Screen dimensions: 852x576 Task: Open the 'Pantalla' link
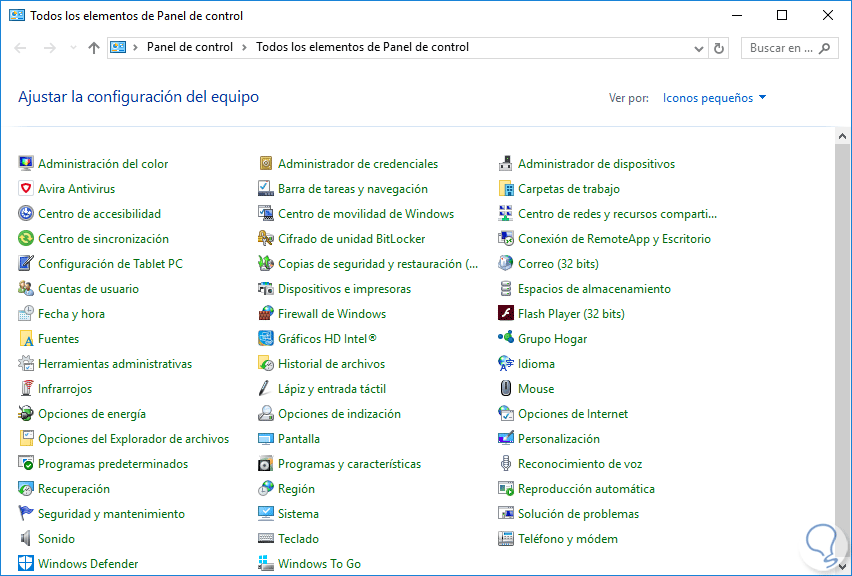[x=299, y=439]
